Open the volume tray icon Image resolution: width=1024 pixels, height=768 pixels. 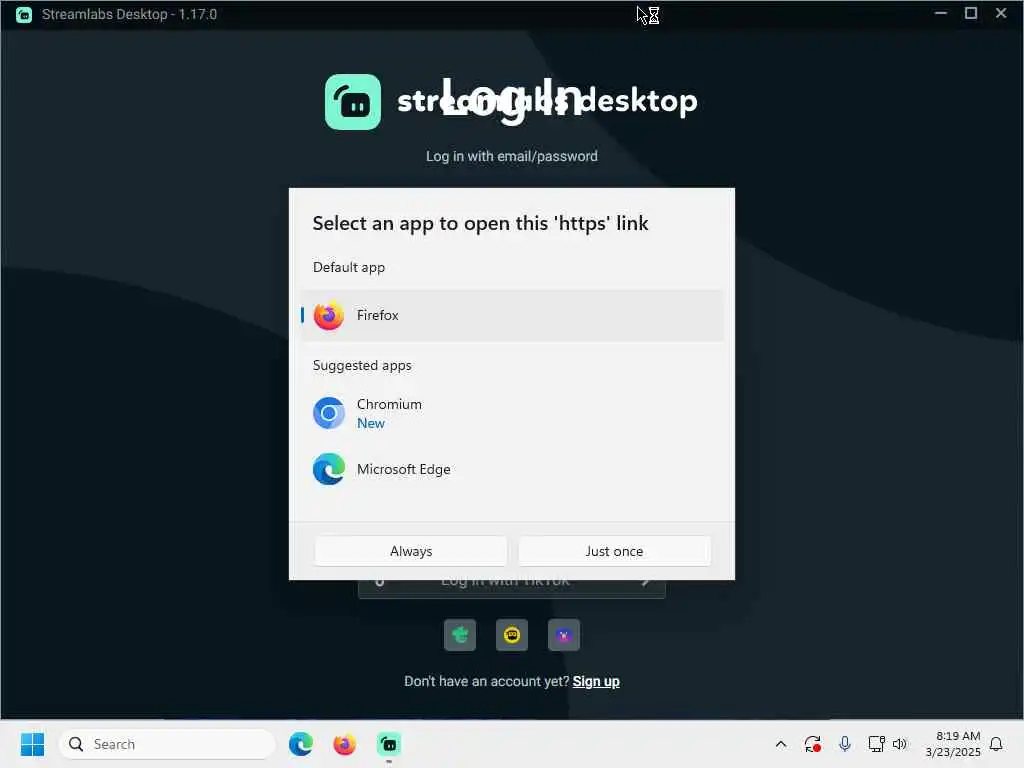900,744
